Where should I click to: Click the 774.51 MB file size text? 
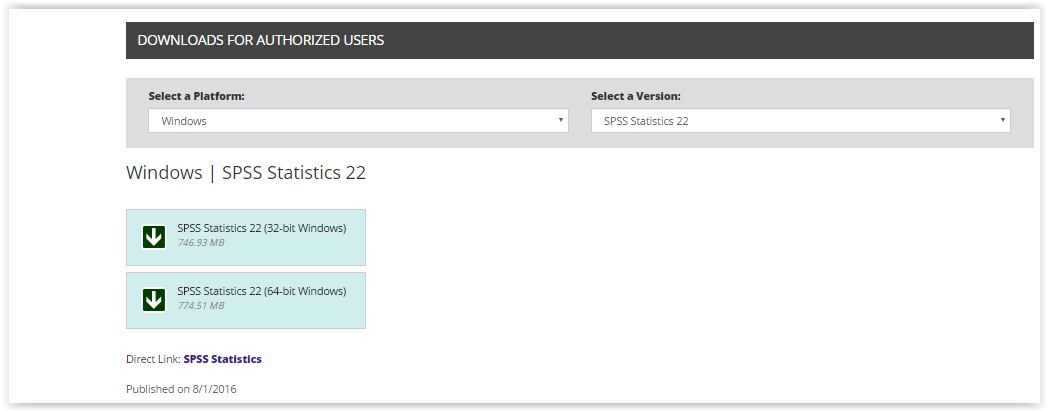201,305
